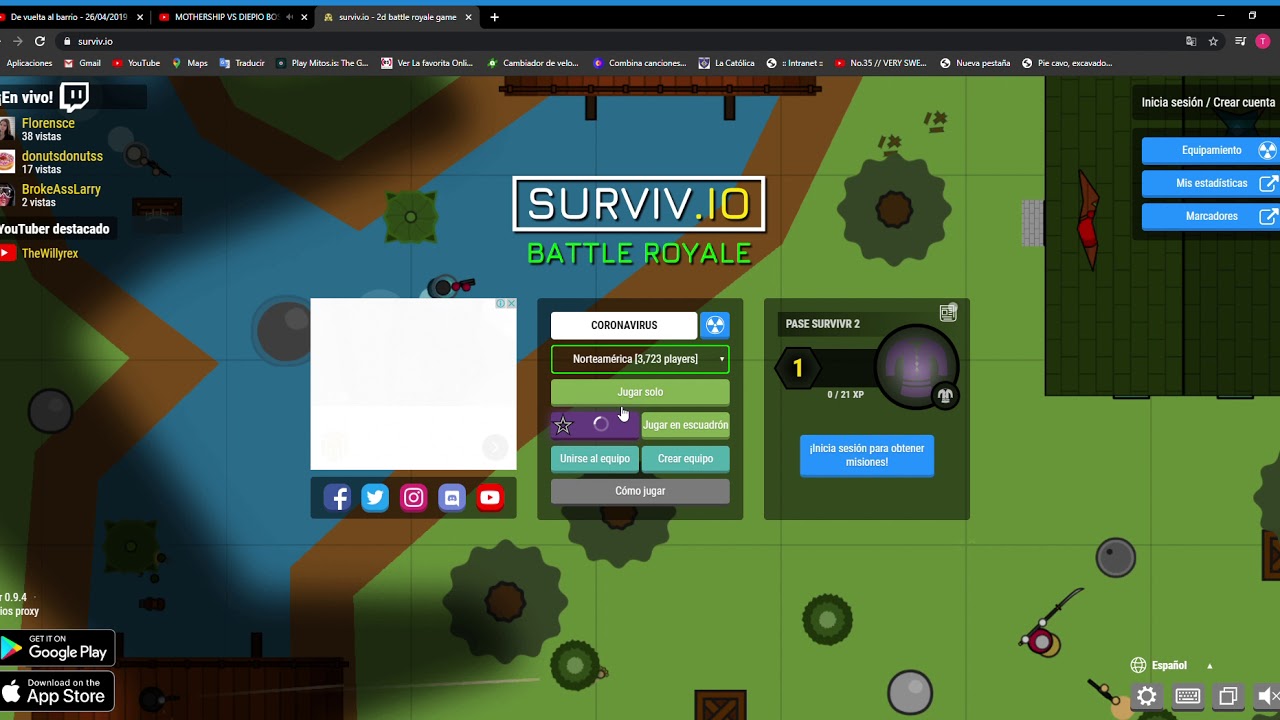Open the Facebook social link icon
The width and height of the screenshot is (1280, 720).
[x=337, y=498]
